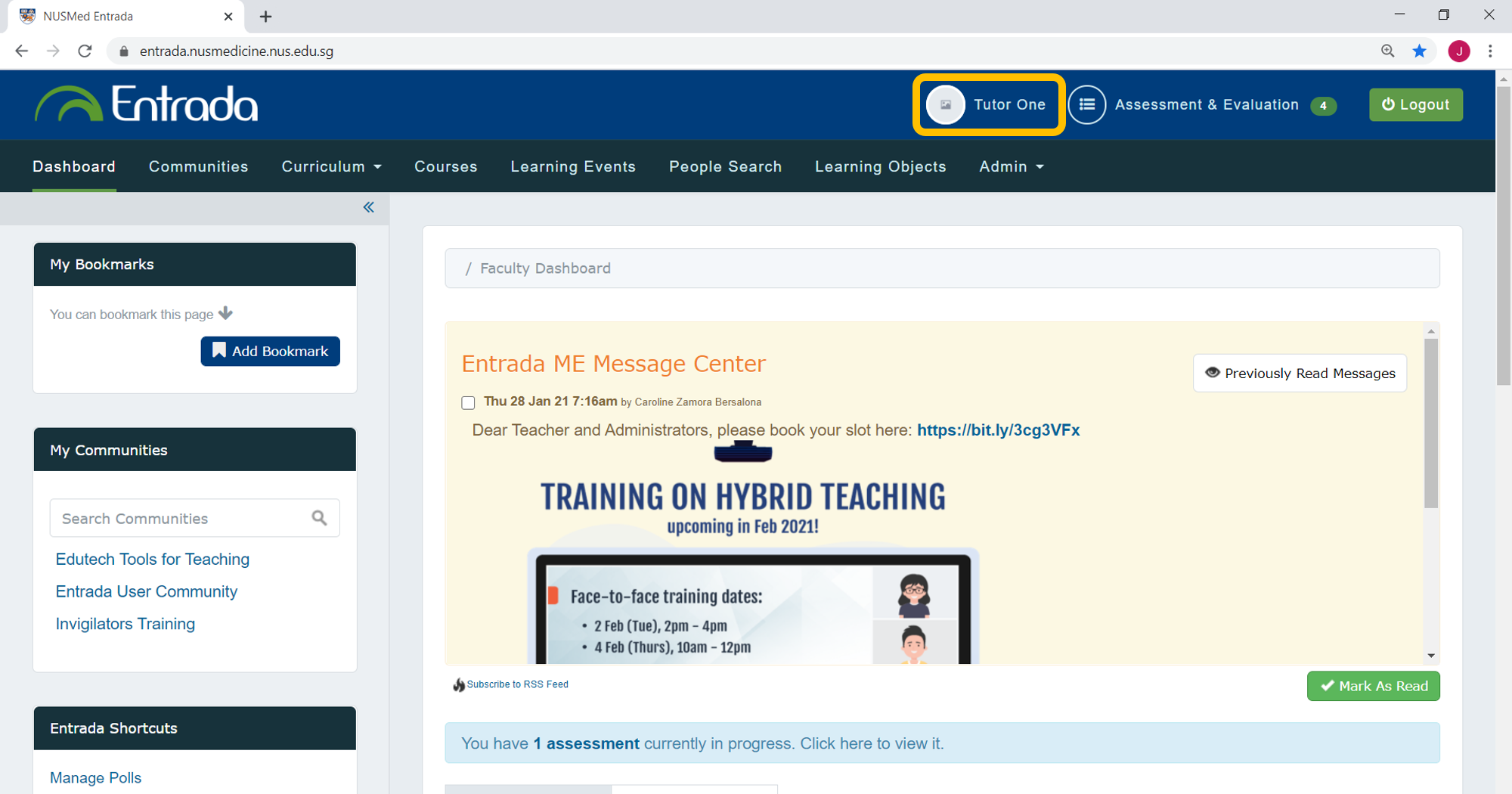Click the browser address bar URL
This screenshot has height=794, width=1512.
pyautogui.click(x=237, y=51)
